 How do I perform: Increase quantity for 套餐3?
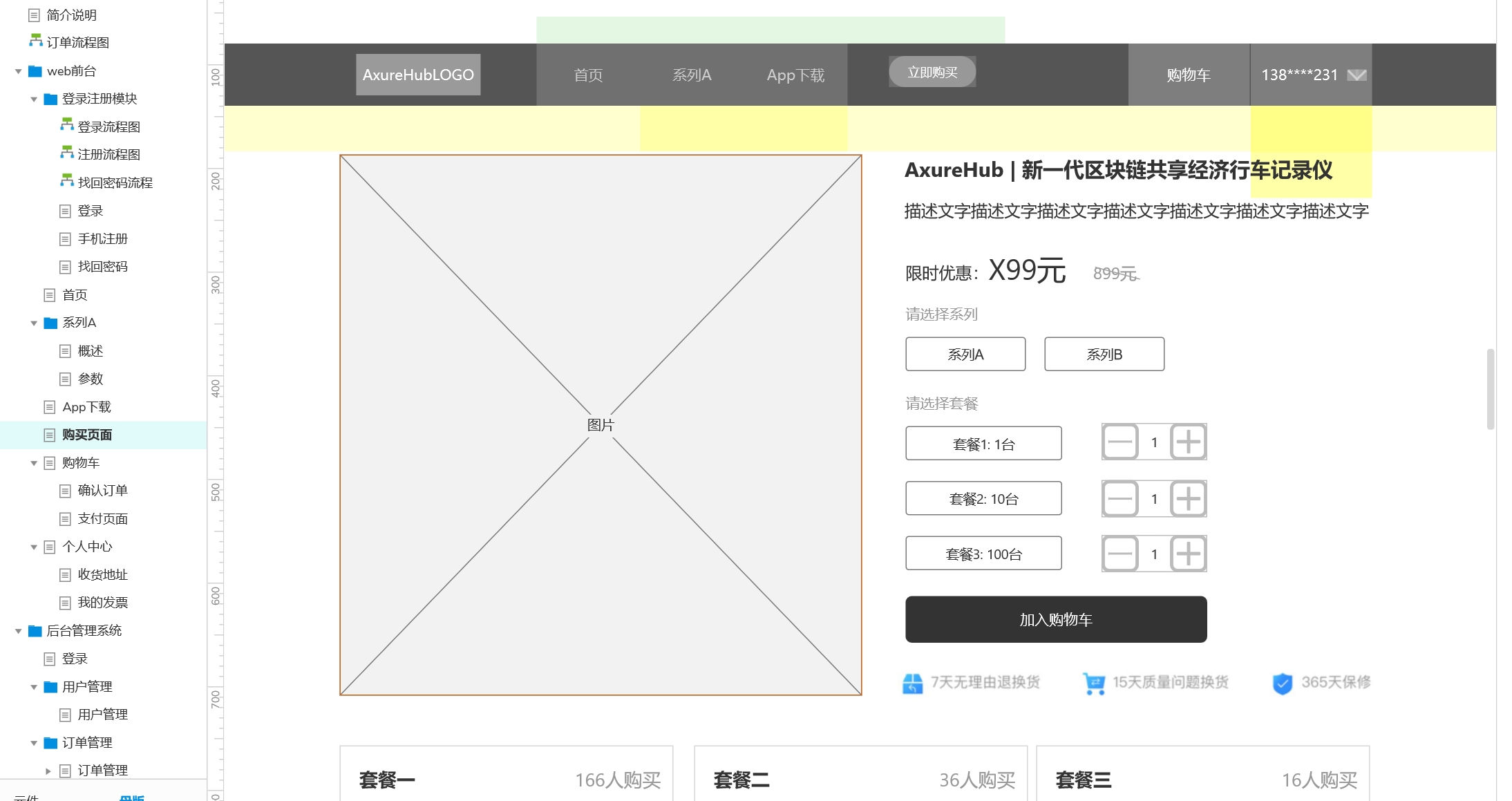(1189, 554)
